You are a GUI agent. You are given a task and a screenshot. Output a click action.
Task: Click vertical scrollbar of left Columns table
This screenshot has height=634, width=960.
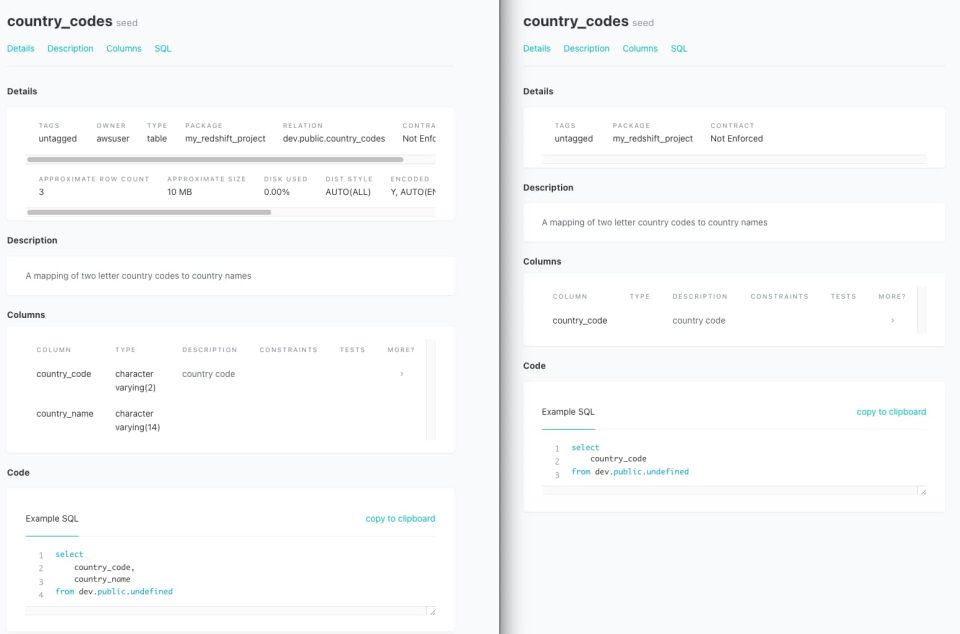(x=430, y=389)
